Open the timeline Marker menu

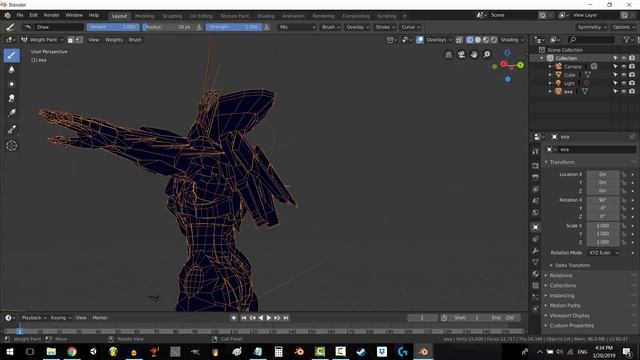[x=100, y=318]
